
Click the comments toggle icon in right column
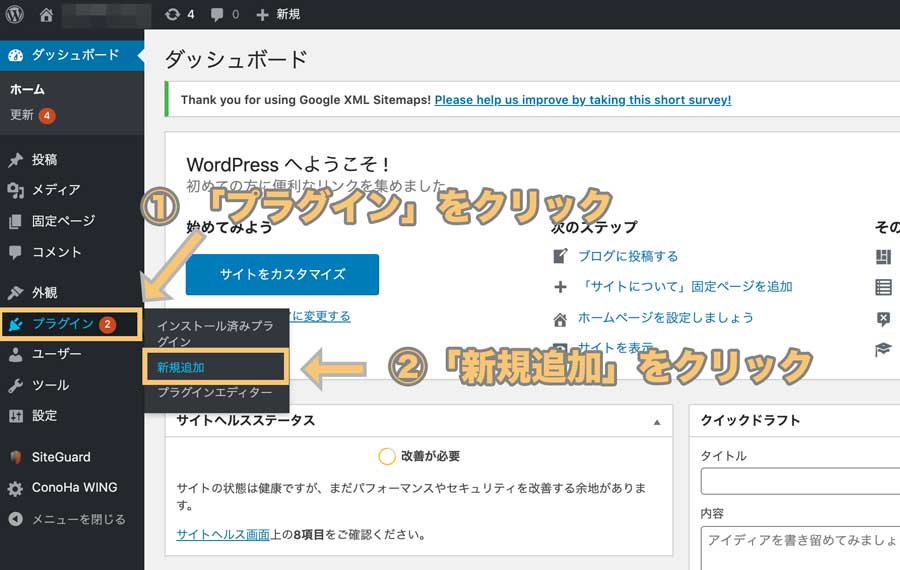click(x=883, y=319)
